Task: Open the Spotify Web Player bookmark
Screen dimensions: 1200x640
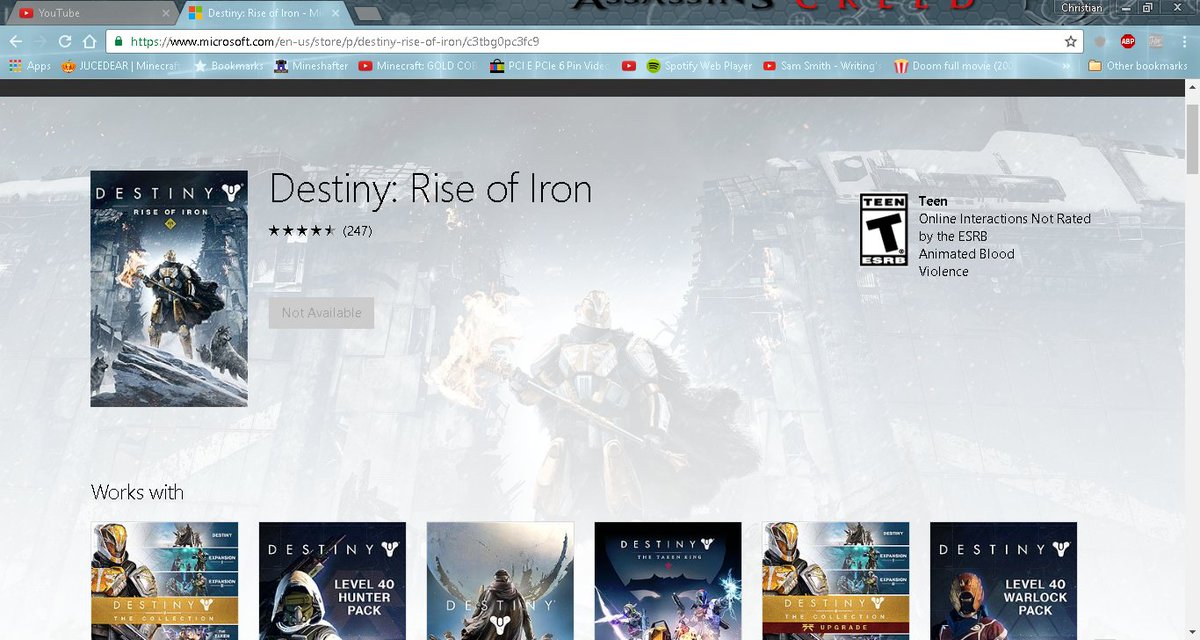Action: (x=699, y=66)
